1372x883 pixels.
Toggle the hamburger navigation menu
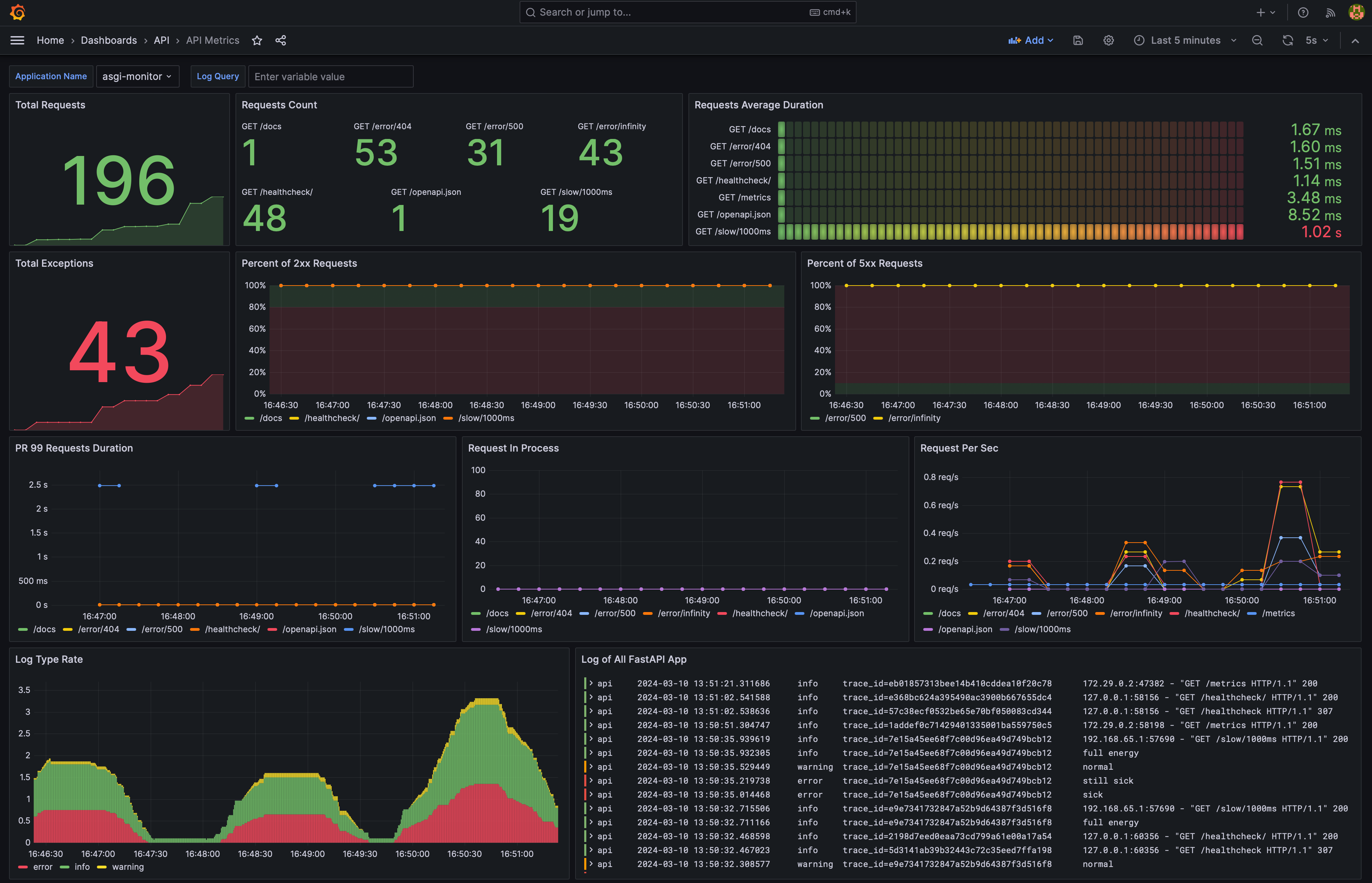tap(17, 40)
